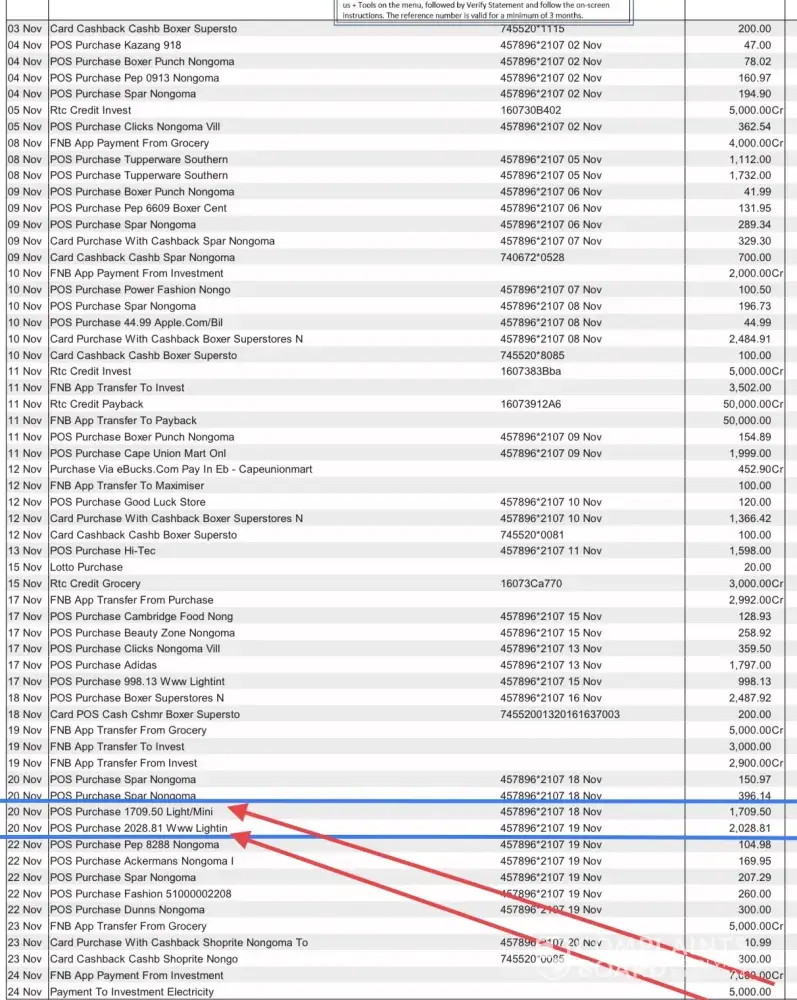Select the highlighted 2028.81 Www Lightin purchase
Viewport: 797px width, 1000px height.
coord(139,828)
